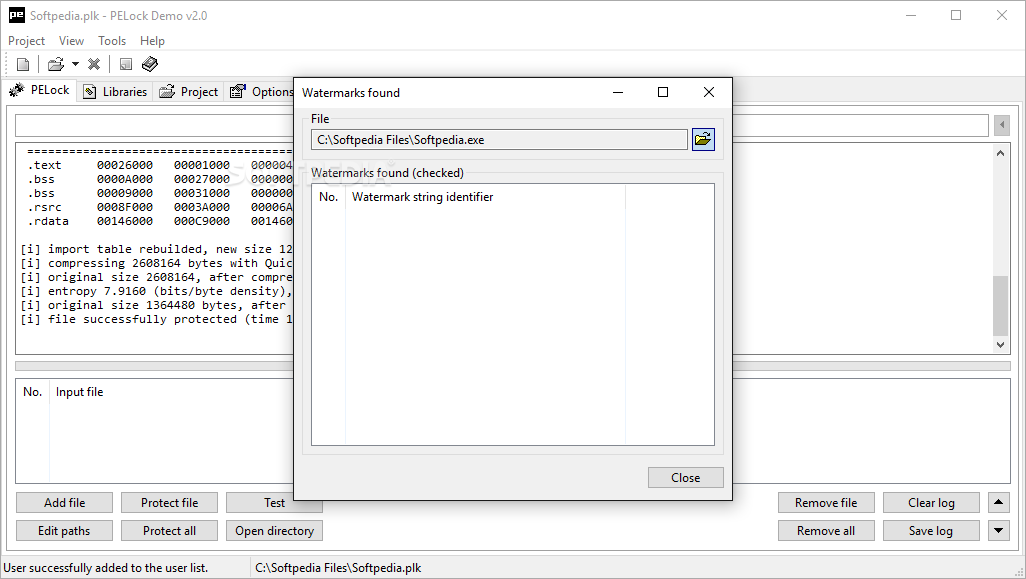Image resolution: width=1026 pixels, height=579 pixels.
Task: Click the 'file successfully protected' log line
Action: click(x=156, y=319)
